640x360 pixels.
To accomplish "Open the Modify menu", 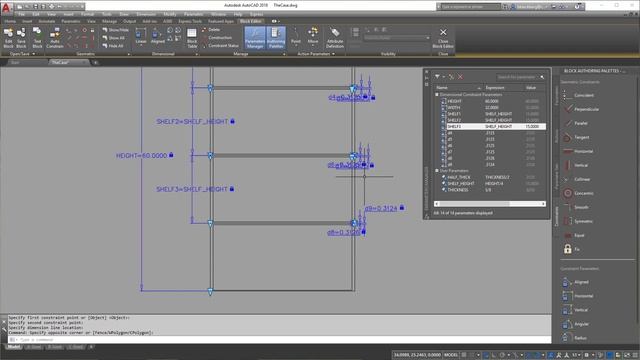I will [170, 14].
